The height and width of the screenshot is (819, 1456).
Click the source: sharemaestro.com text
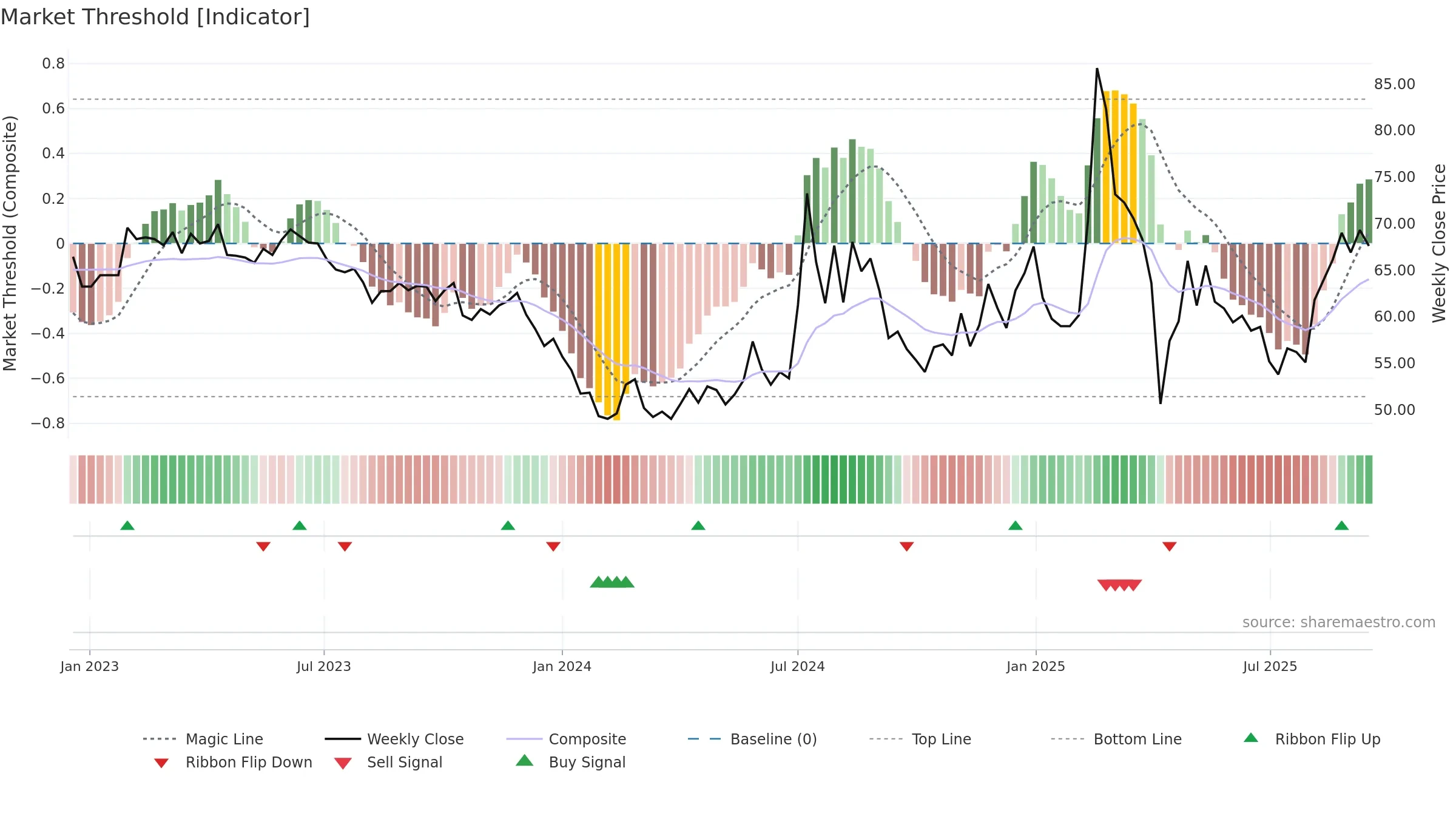[1339, 622]
